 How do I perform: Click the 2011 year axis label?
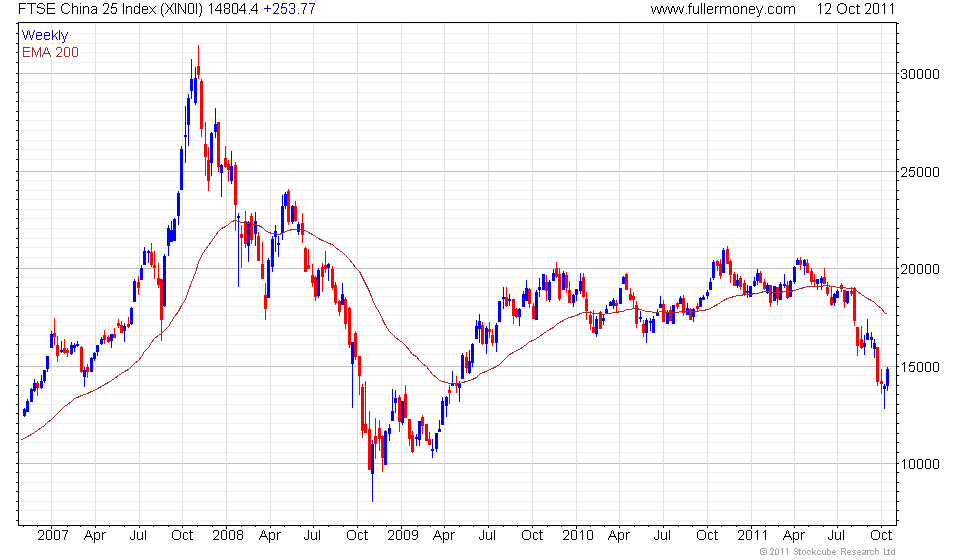752,536
